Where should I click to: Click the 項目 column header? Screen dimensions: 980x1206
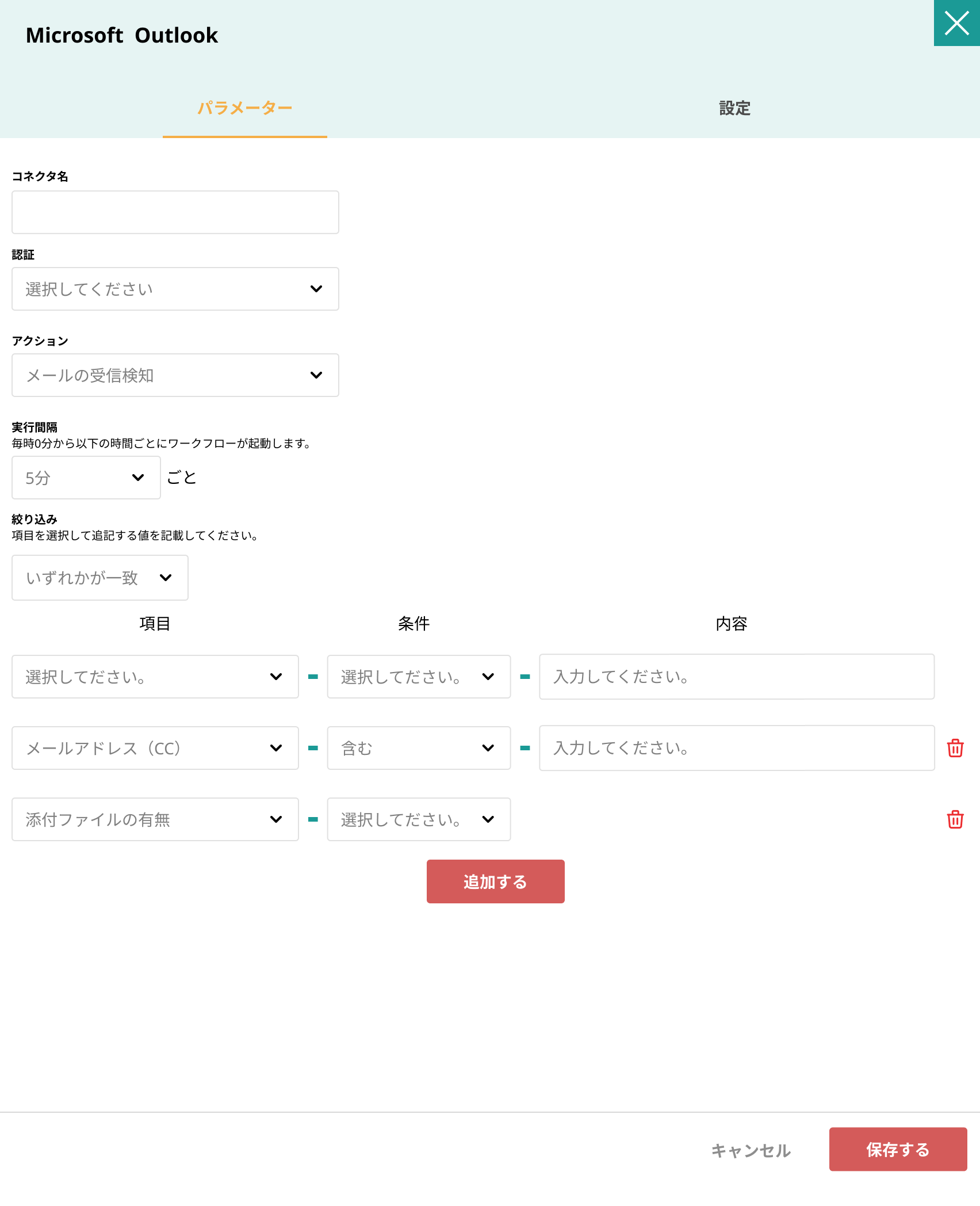click(x=155, y=624)
